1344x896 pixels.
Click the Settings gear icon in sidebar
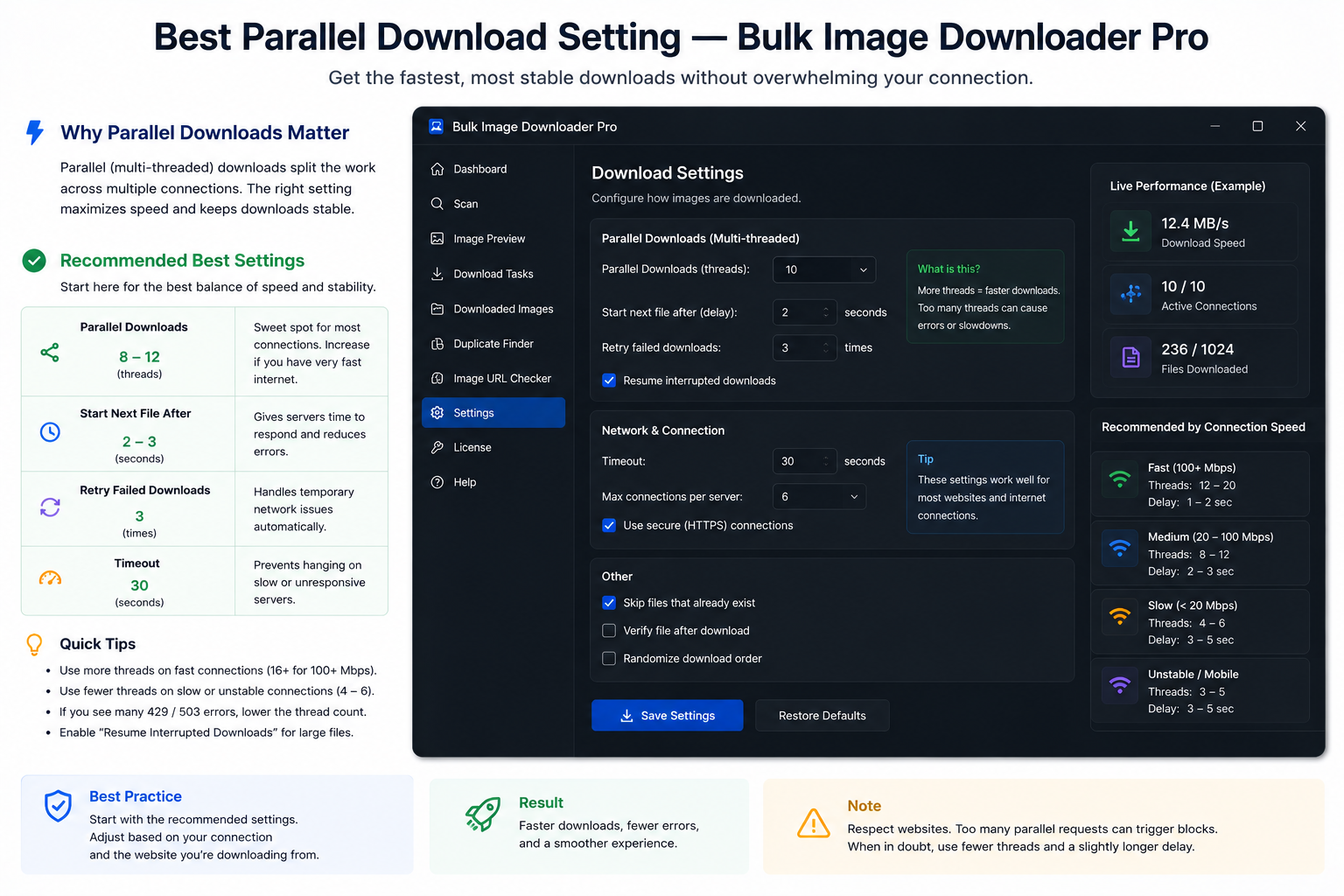[x=437, y=412]
